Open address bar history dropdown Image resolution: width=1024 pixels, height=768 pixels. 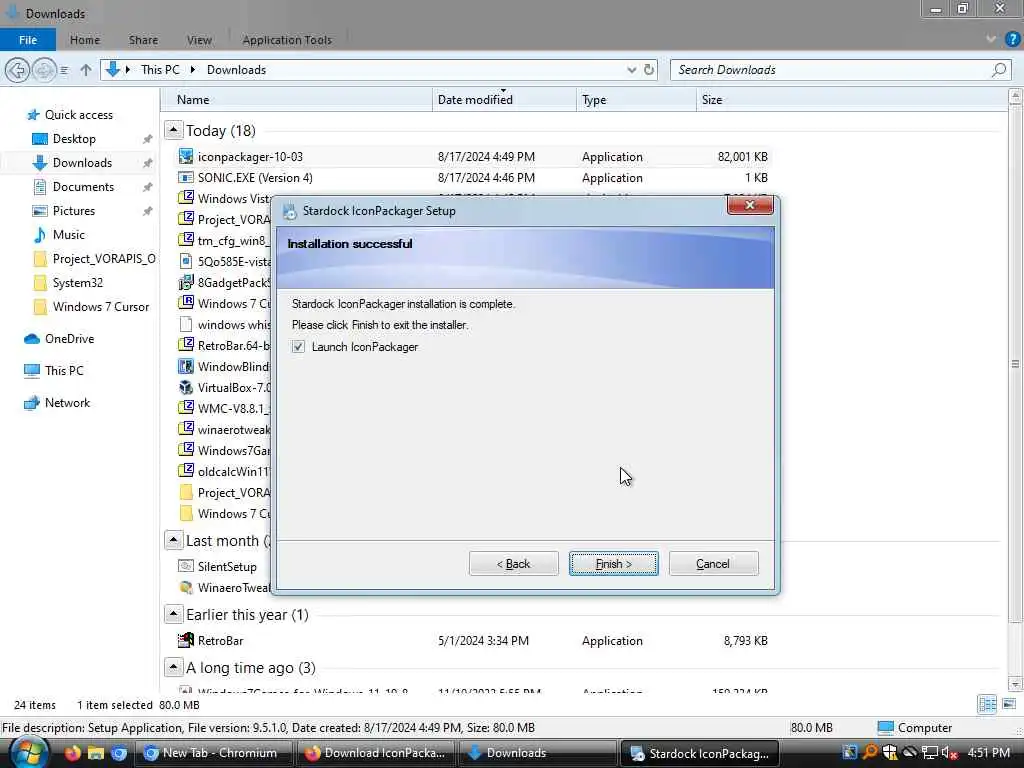(632, 70)
